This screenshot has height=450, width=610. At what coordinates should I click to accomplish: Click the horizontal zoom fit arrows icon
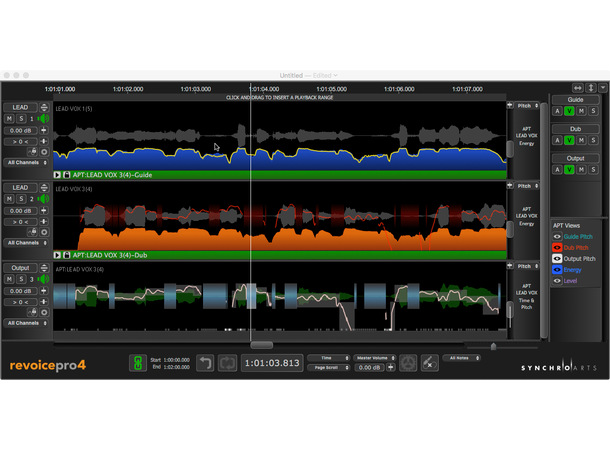578,88
